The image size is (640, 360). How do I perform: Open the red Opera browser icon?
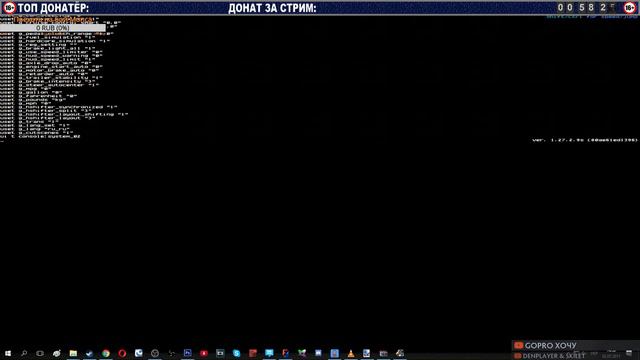point(122,353)
